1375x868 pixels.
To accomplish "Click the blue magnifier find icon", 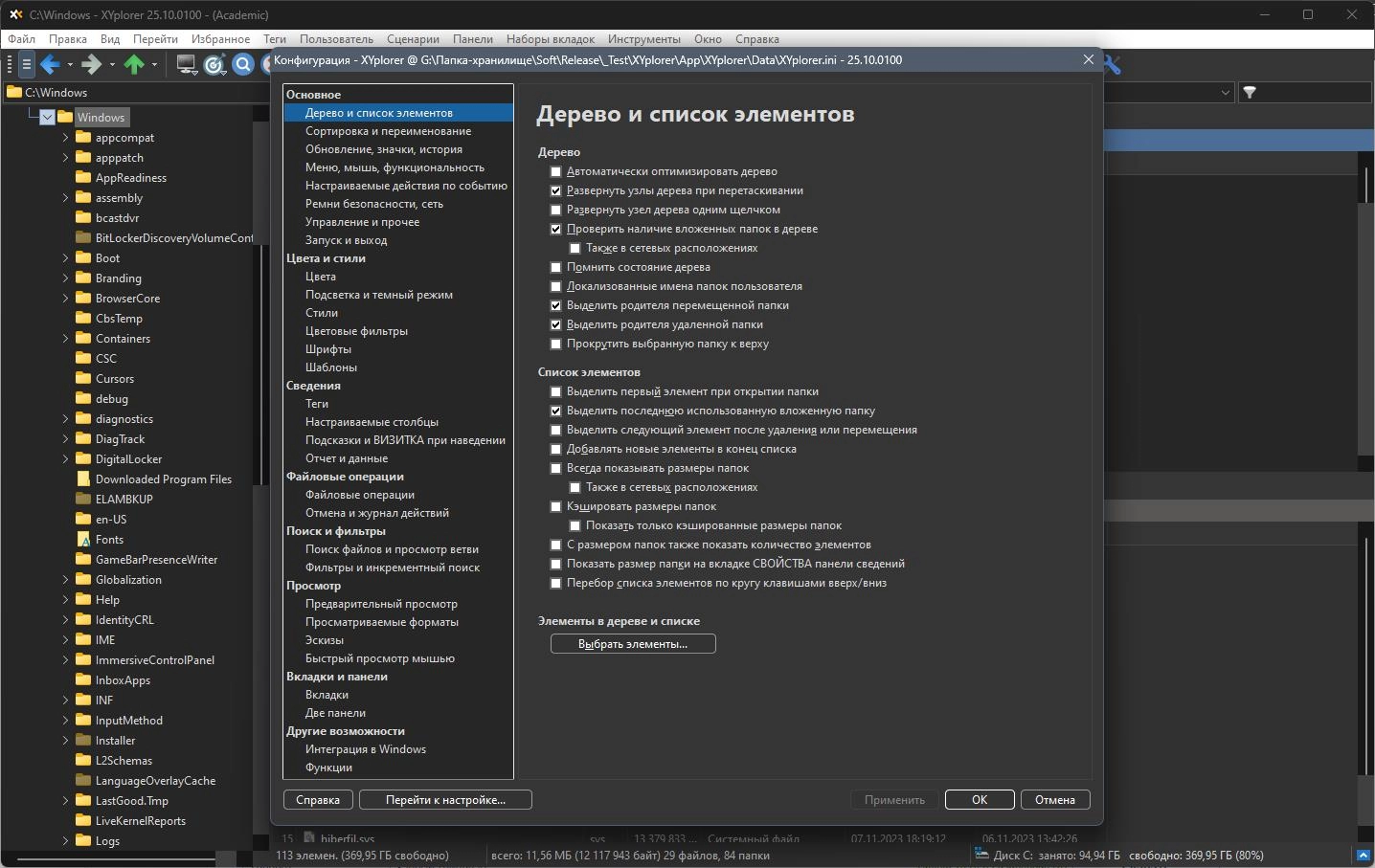I will [x=243, y=64].
